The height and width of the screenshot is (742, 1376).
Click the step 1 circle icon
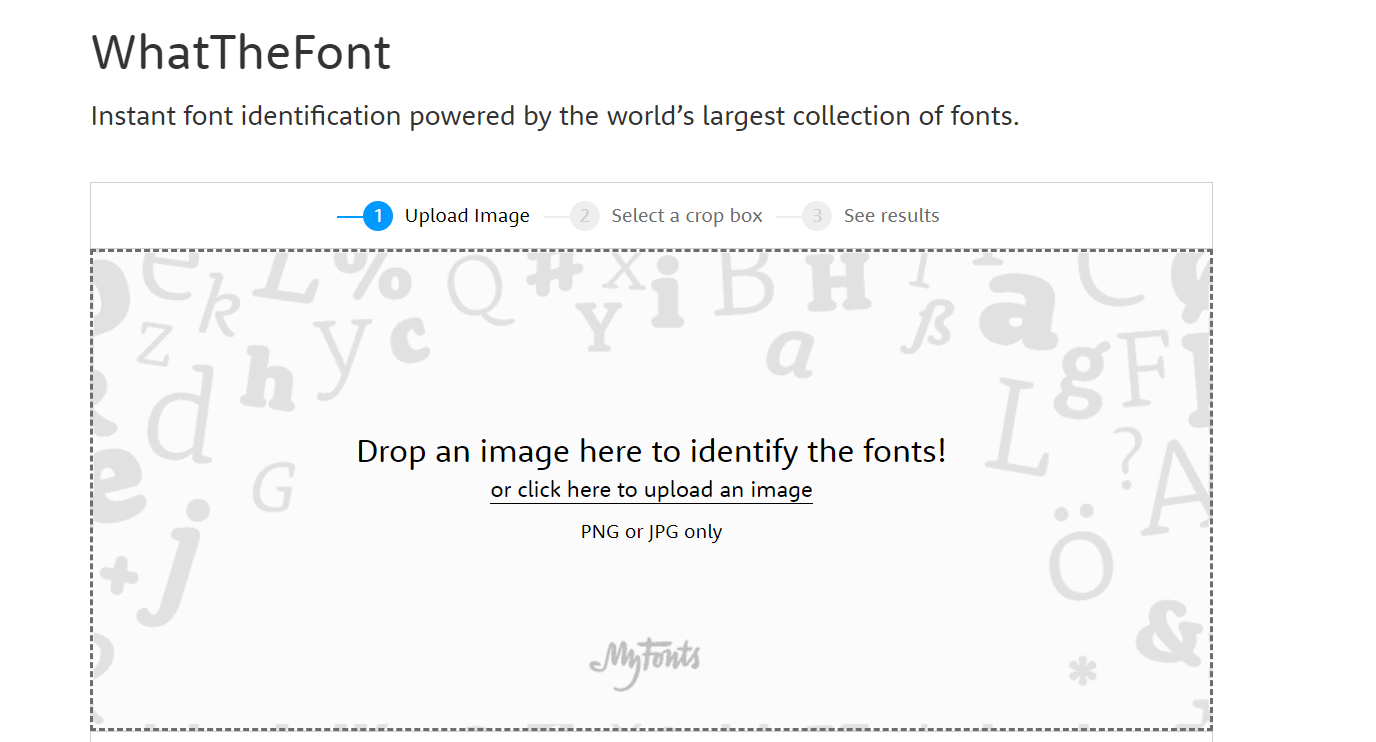click(378, 216)
